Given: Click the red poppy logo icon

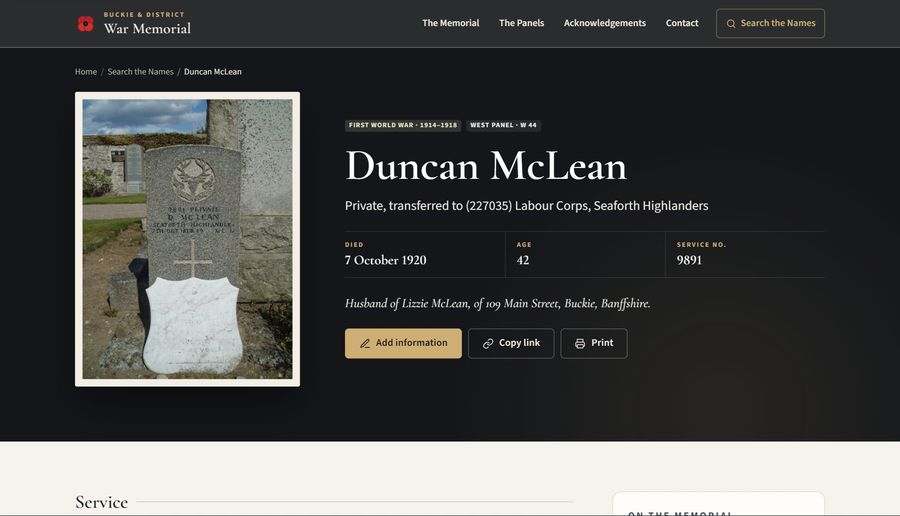Looking at the screenshot, I should tap(86, 24).
